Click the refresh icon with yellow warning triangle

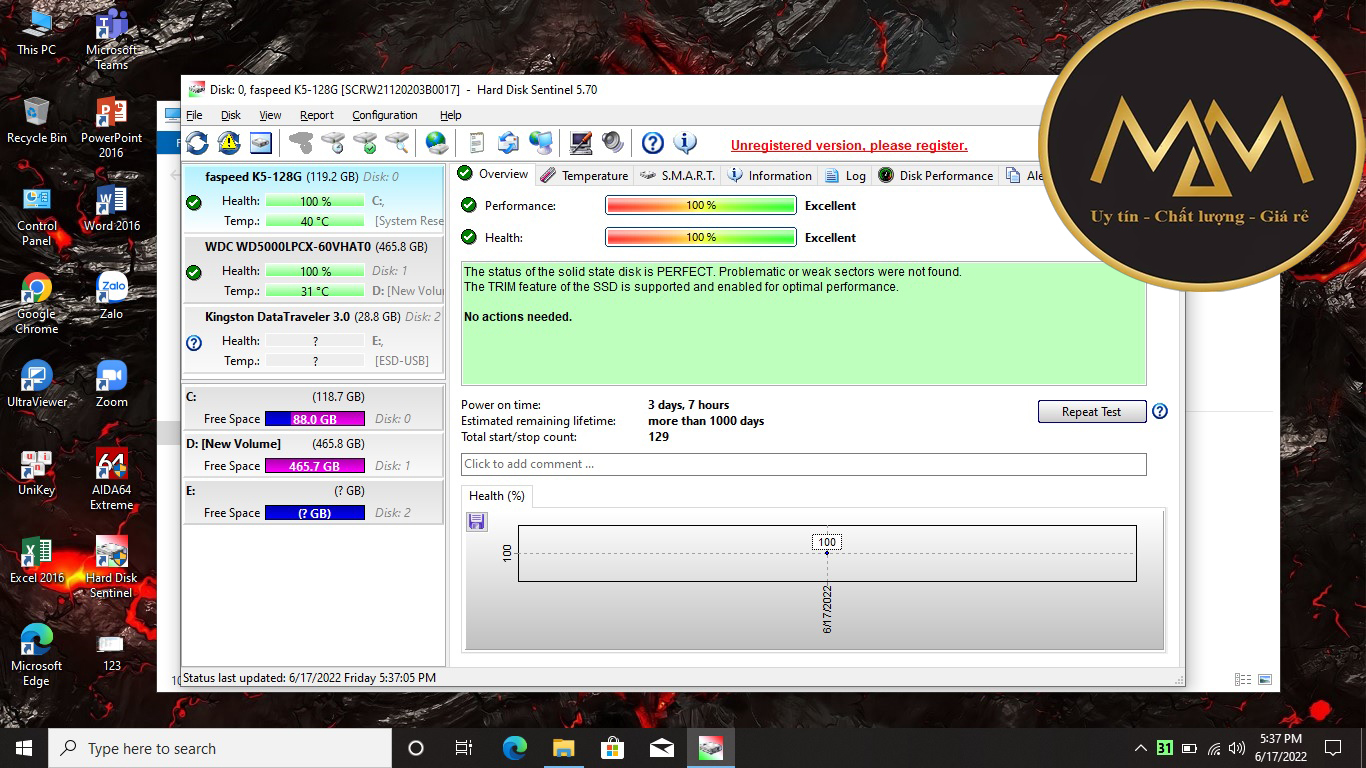point(229,143)
